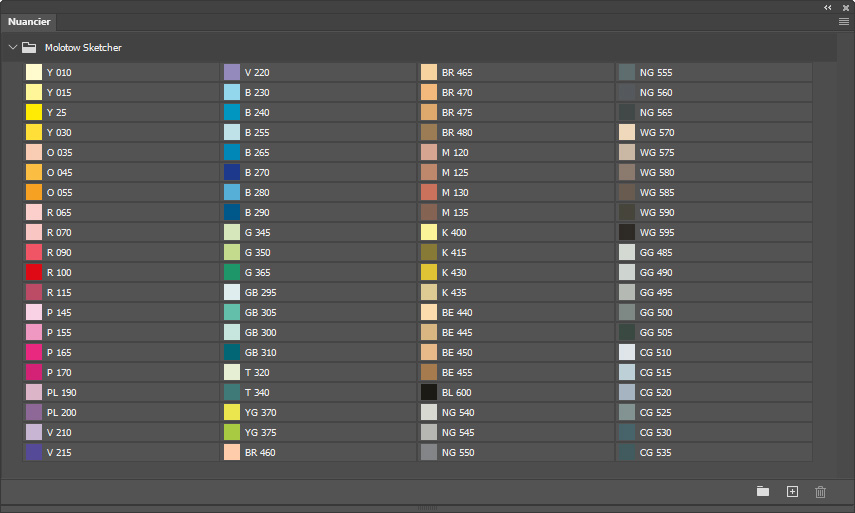The image size is (855, 513).
Task: Delete swatch using the trash icon
Action: (x=820, y=492)
